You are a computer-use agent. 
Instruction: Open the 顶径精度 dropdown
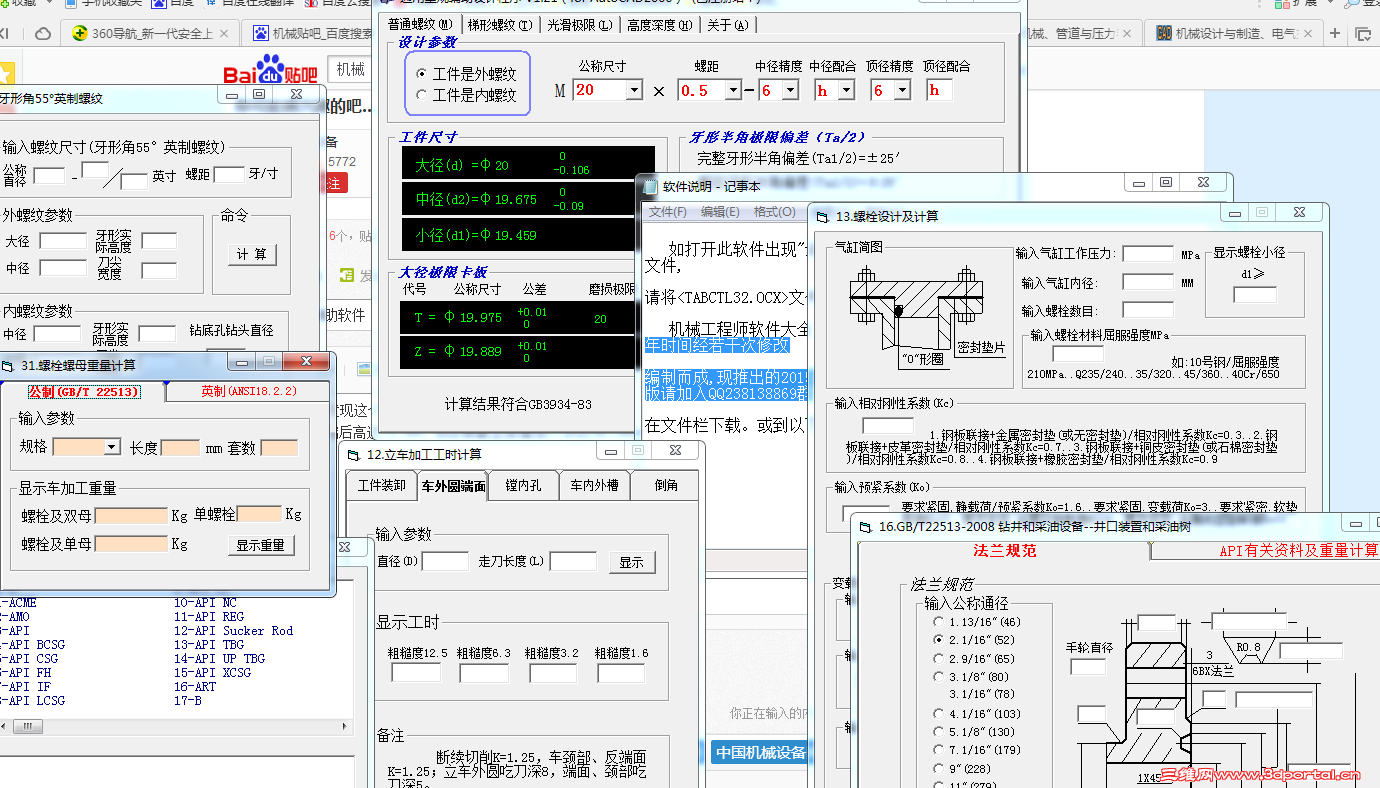coord(902,91)
